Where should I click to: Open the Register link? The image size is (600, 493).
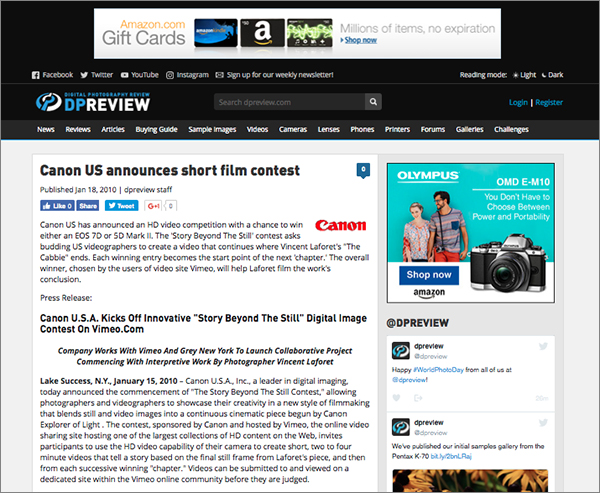tap(549, 103)
